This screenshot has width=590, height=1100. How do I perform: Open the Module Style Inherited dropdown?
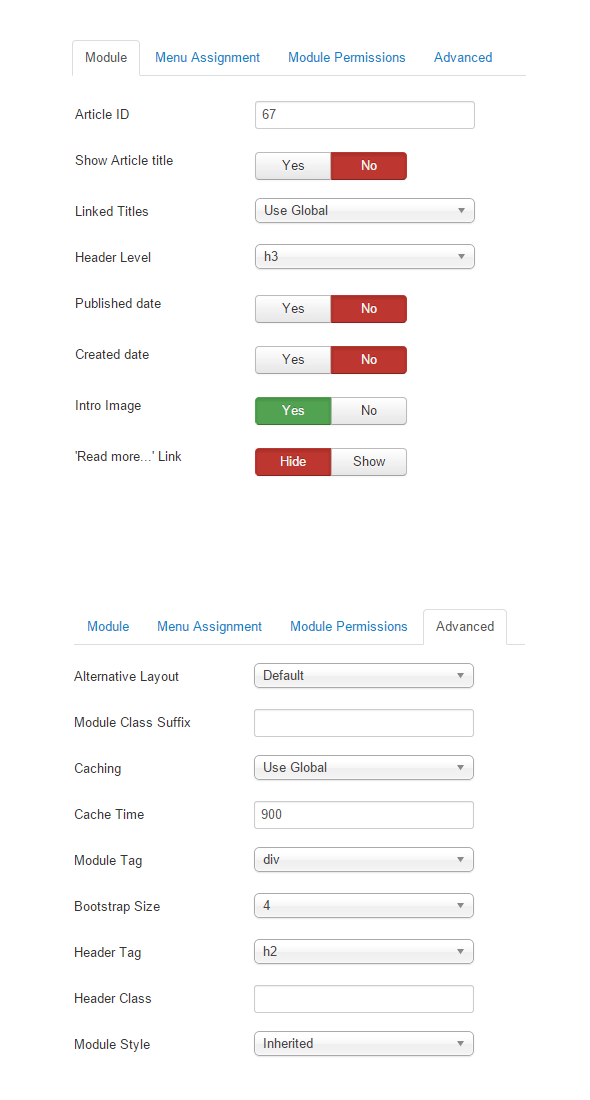pyautogui.click(x=363, y=1043)
